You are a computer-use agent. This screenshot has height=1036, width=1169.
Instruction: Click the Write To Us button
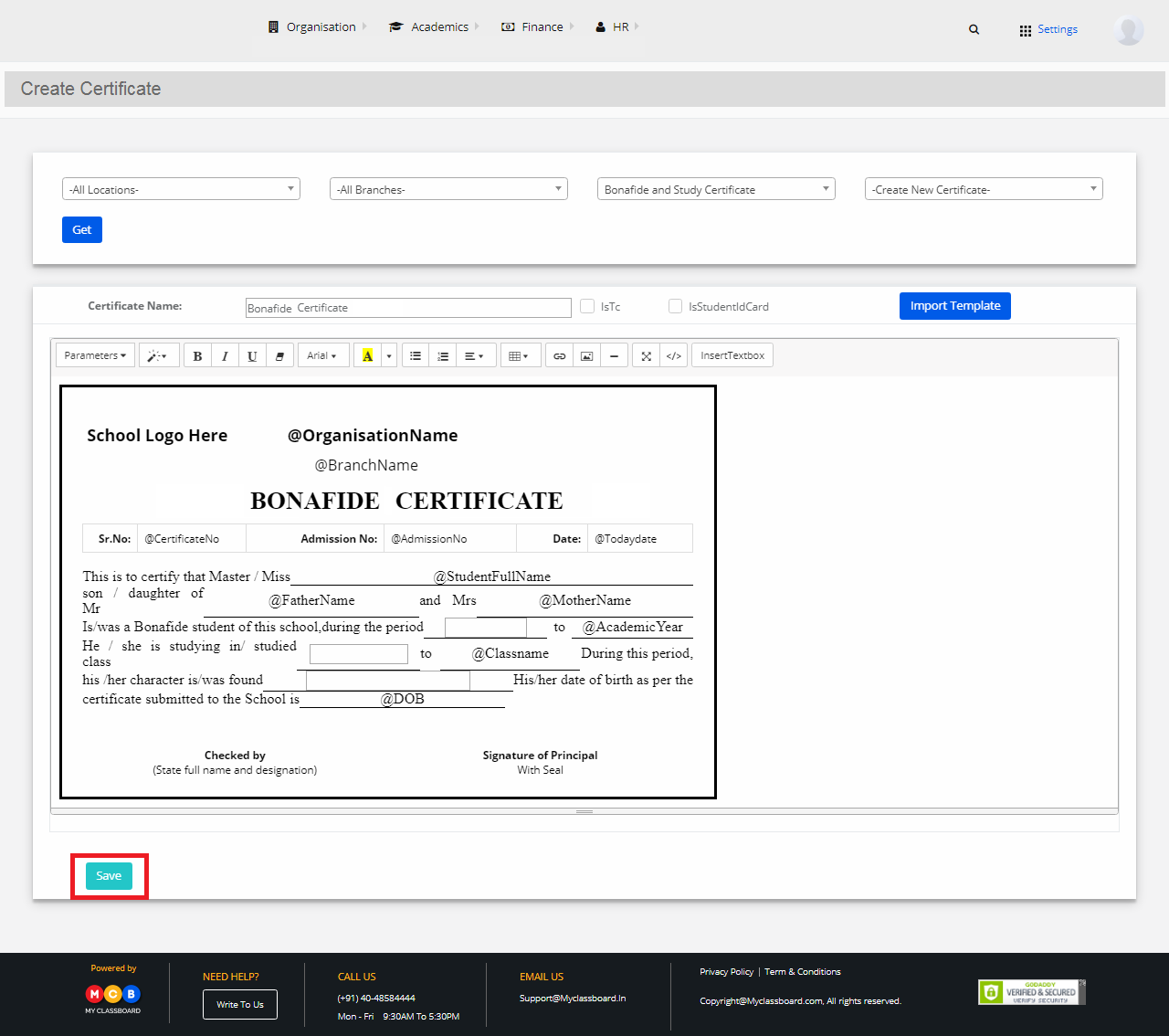pos(240,1004)
